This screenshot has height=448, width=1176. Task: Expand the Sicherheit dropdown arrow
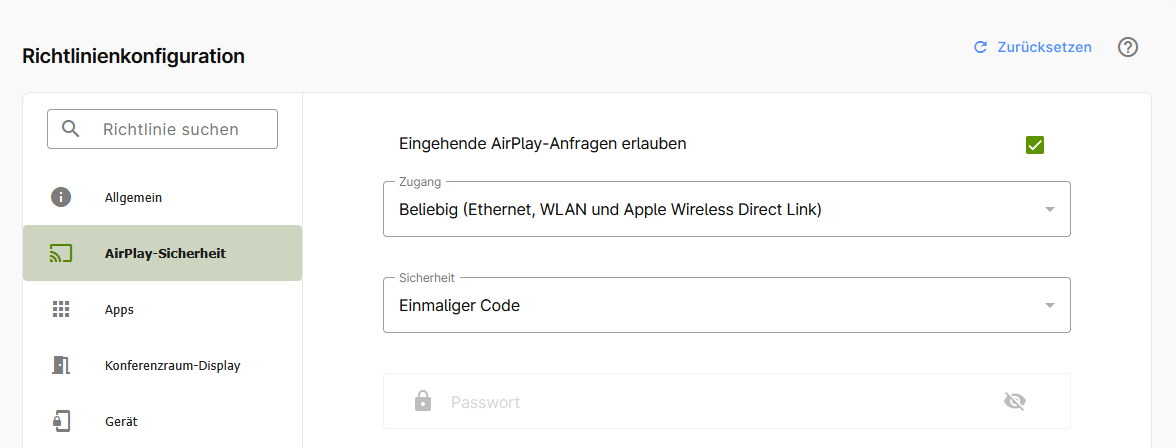tap(1050, 305)
